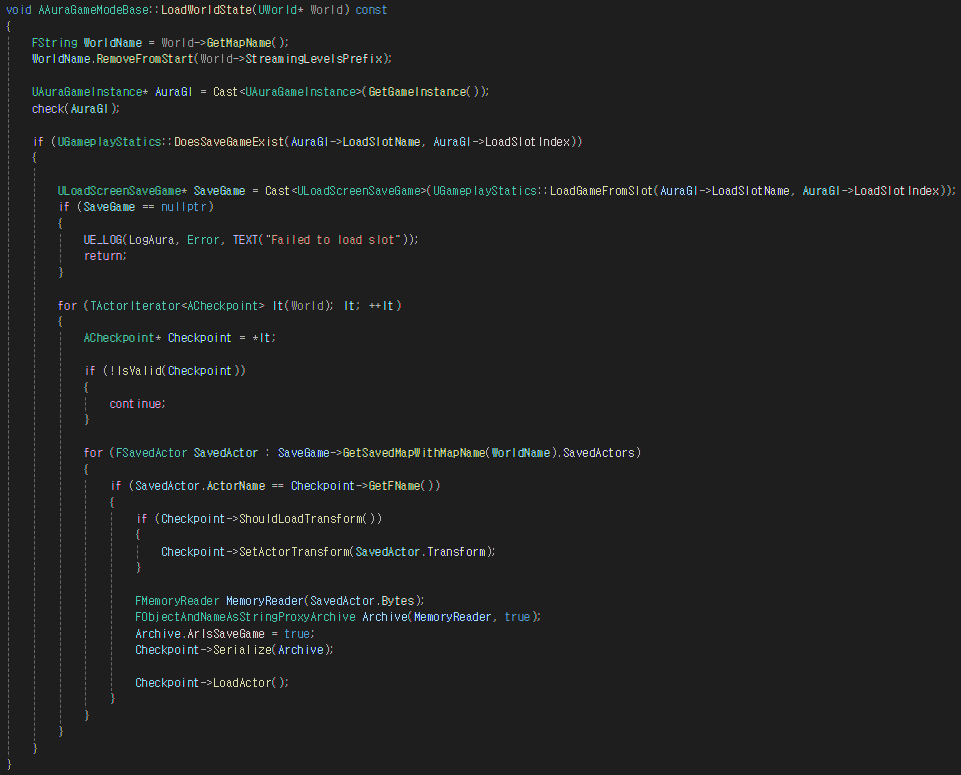Click the void return type keyword

click(19, 10)
